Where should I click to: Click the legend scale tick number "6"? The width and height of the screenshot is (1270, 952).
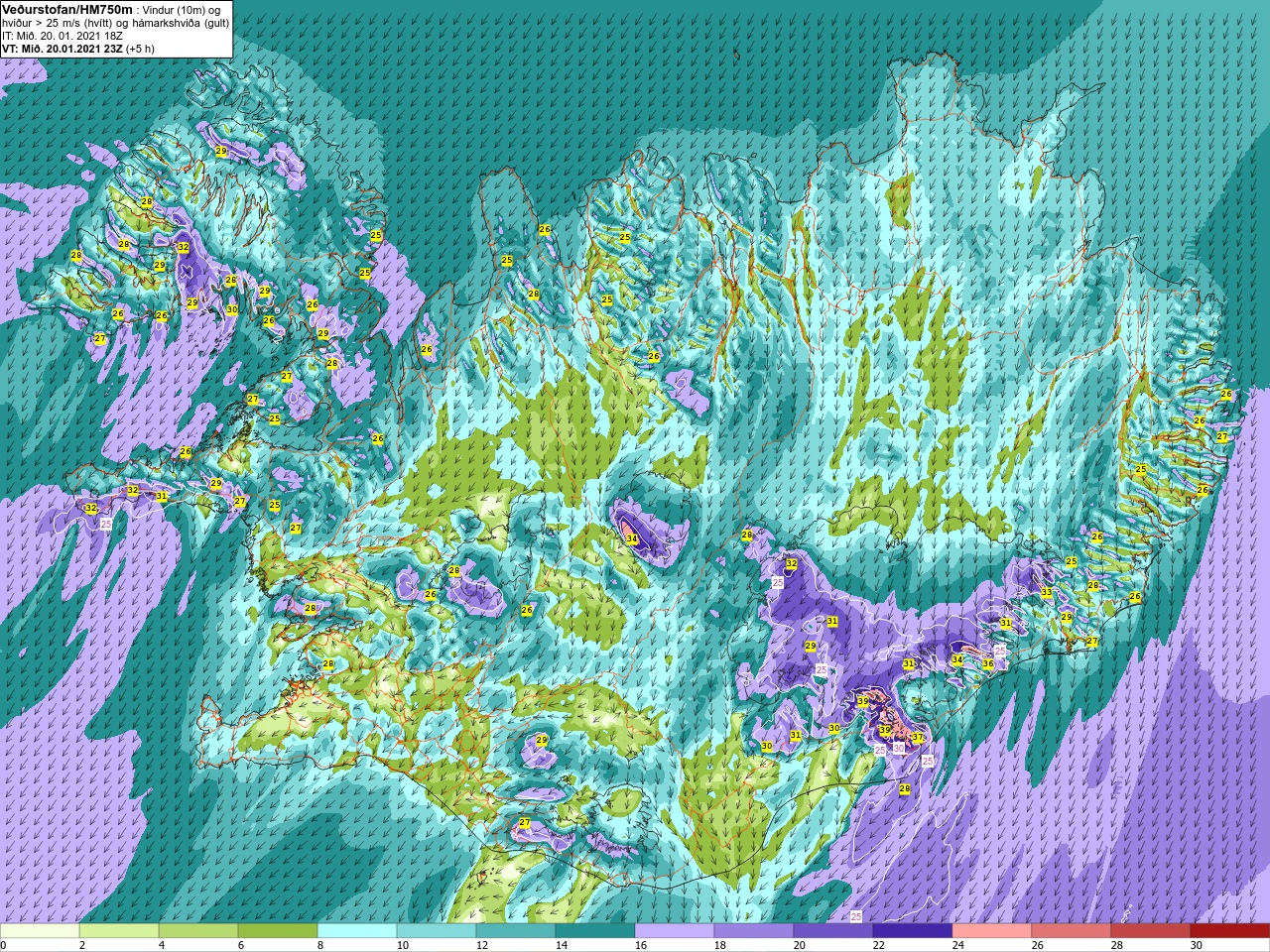[241, 945]
